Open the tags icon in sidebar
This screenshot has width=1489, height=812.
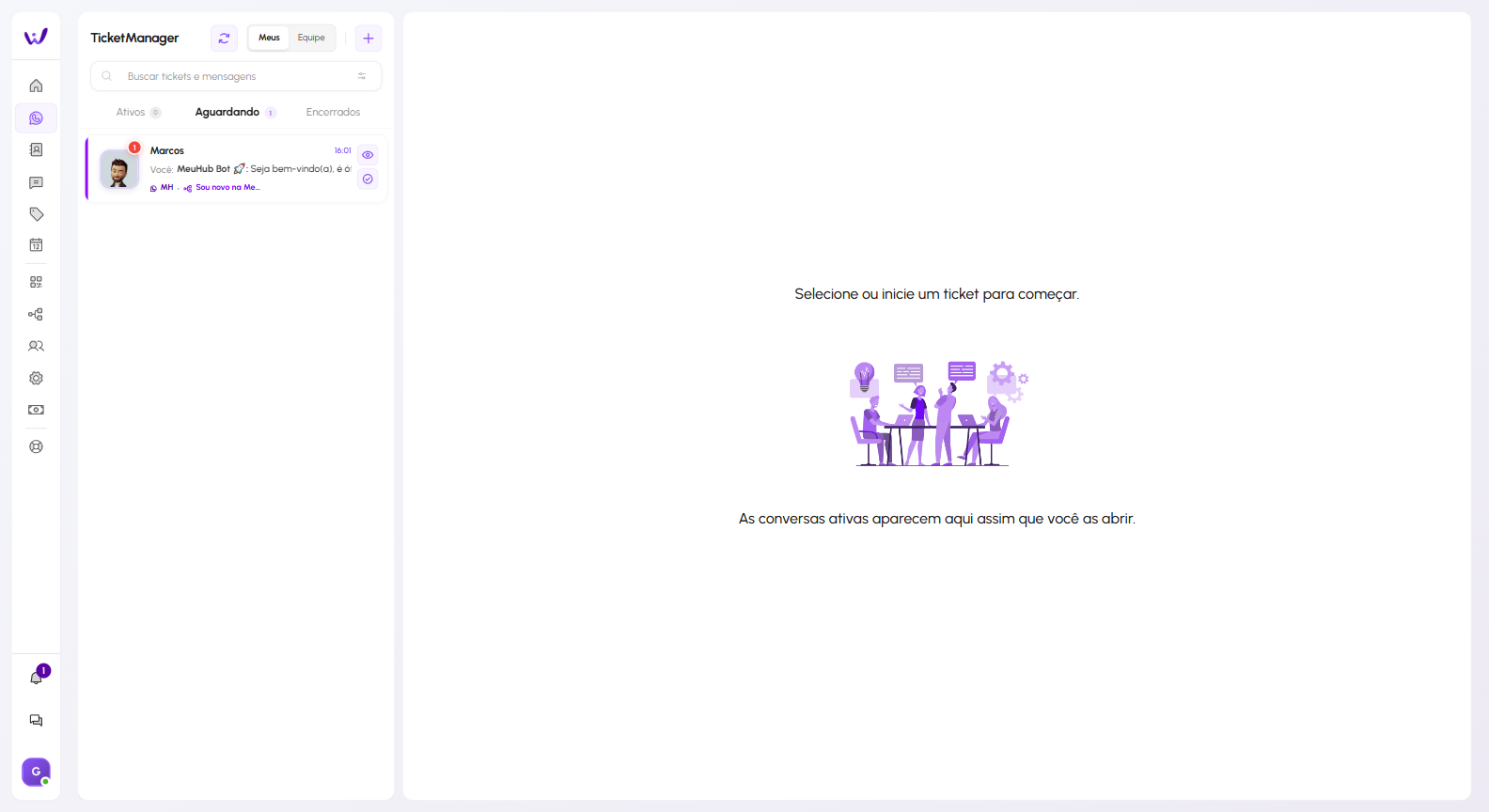36,214
